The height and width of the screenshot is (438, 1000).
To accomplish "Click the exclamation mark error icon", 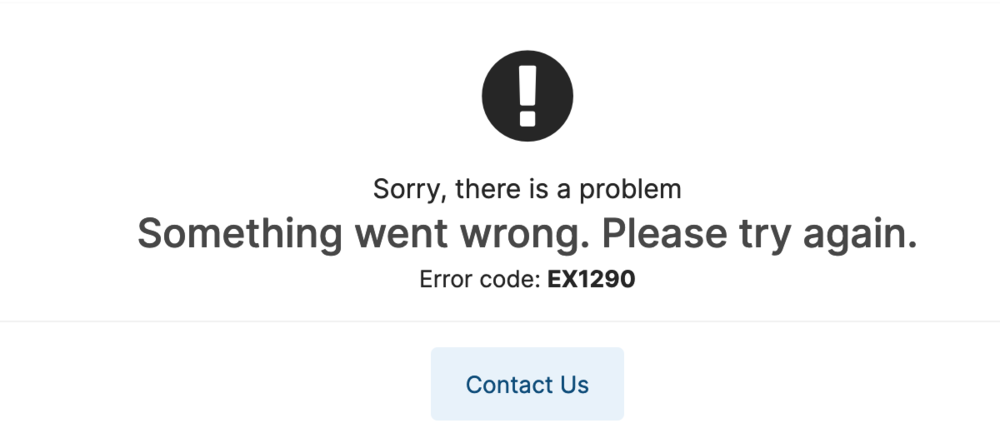I will tap(527, 96).
